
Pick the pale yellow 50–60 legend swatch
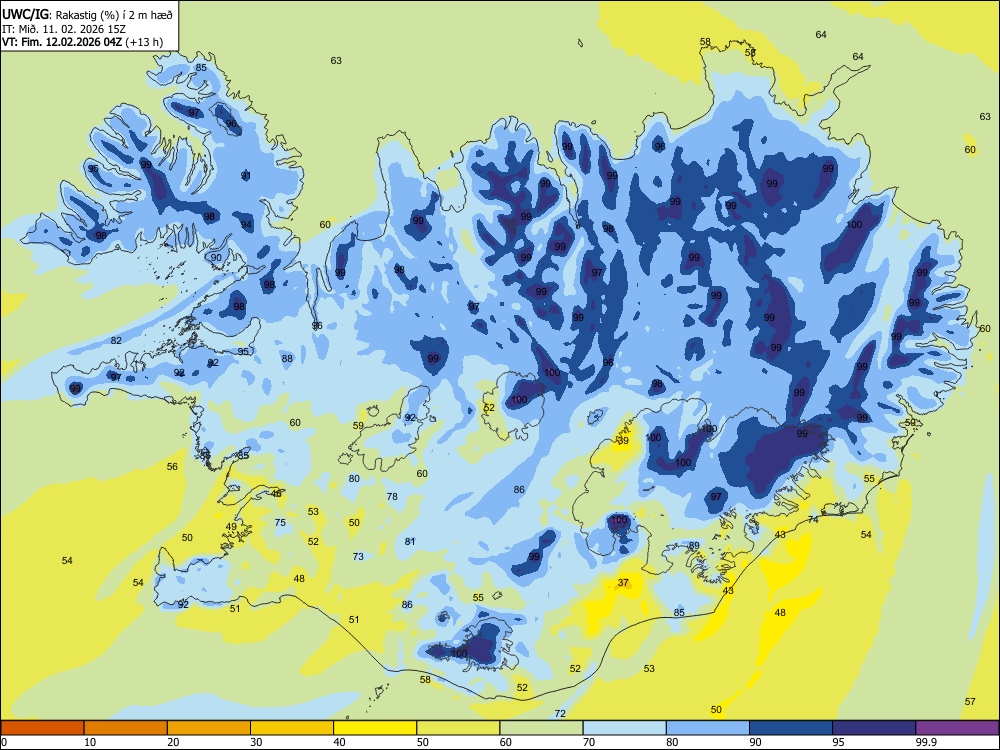458,728
